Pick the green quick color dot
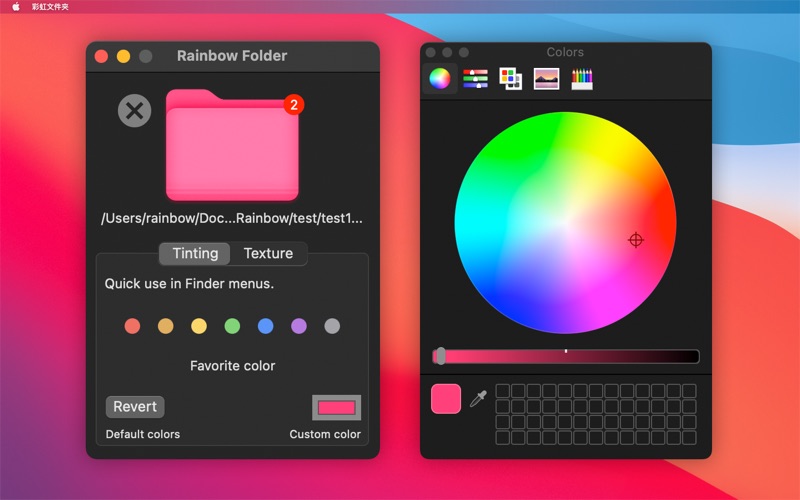Screen dimensions: 800x500 [x=232, y=326]
